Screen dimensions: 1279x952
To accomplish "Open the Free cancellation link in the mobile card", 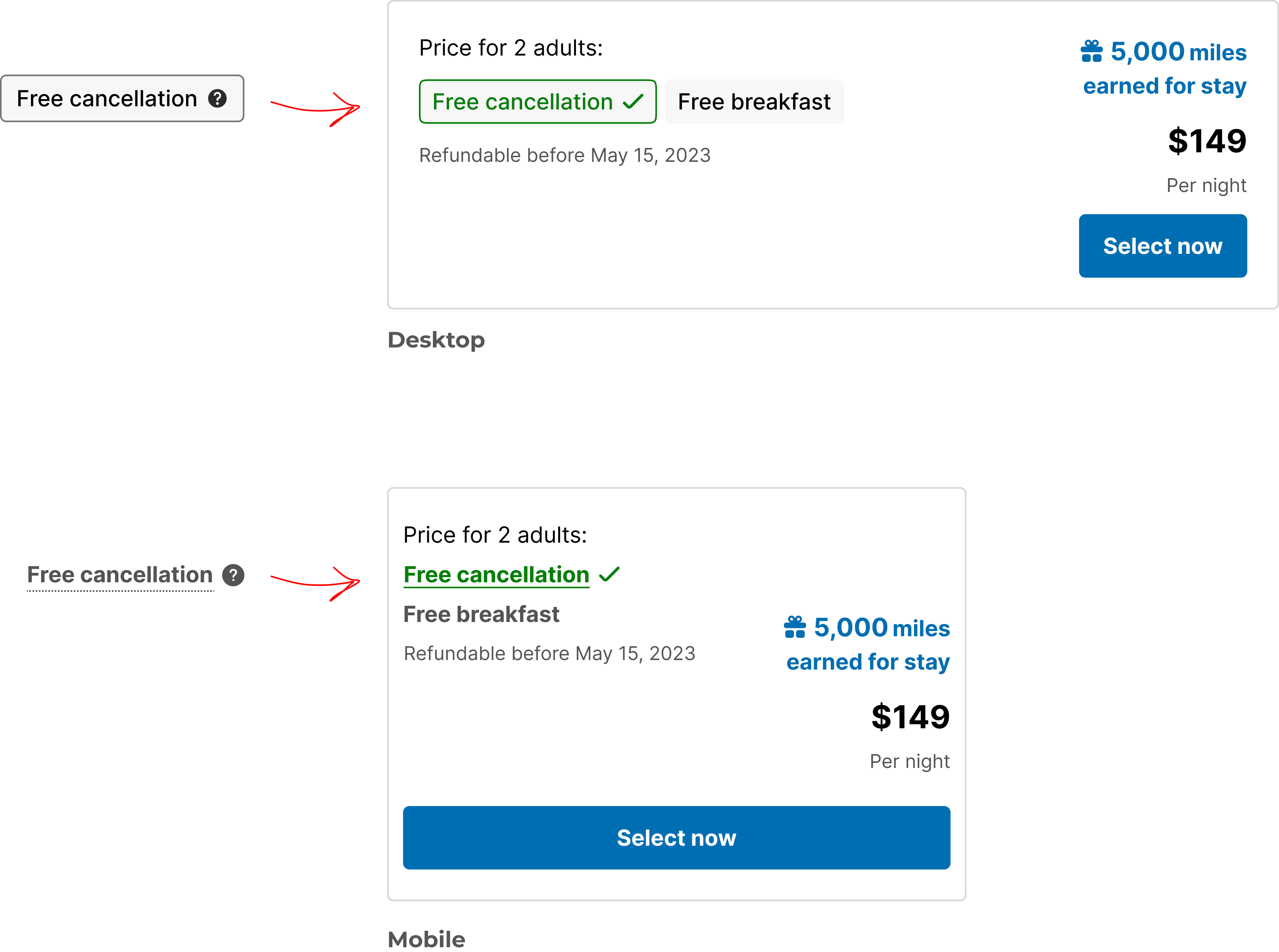I will pos(496,574).
